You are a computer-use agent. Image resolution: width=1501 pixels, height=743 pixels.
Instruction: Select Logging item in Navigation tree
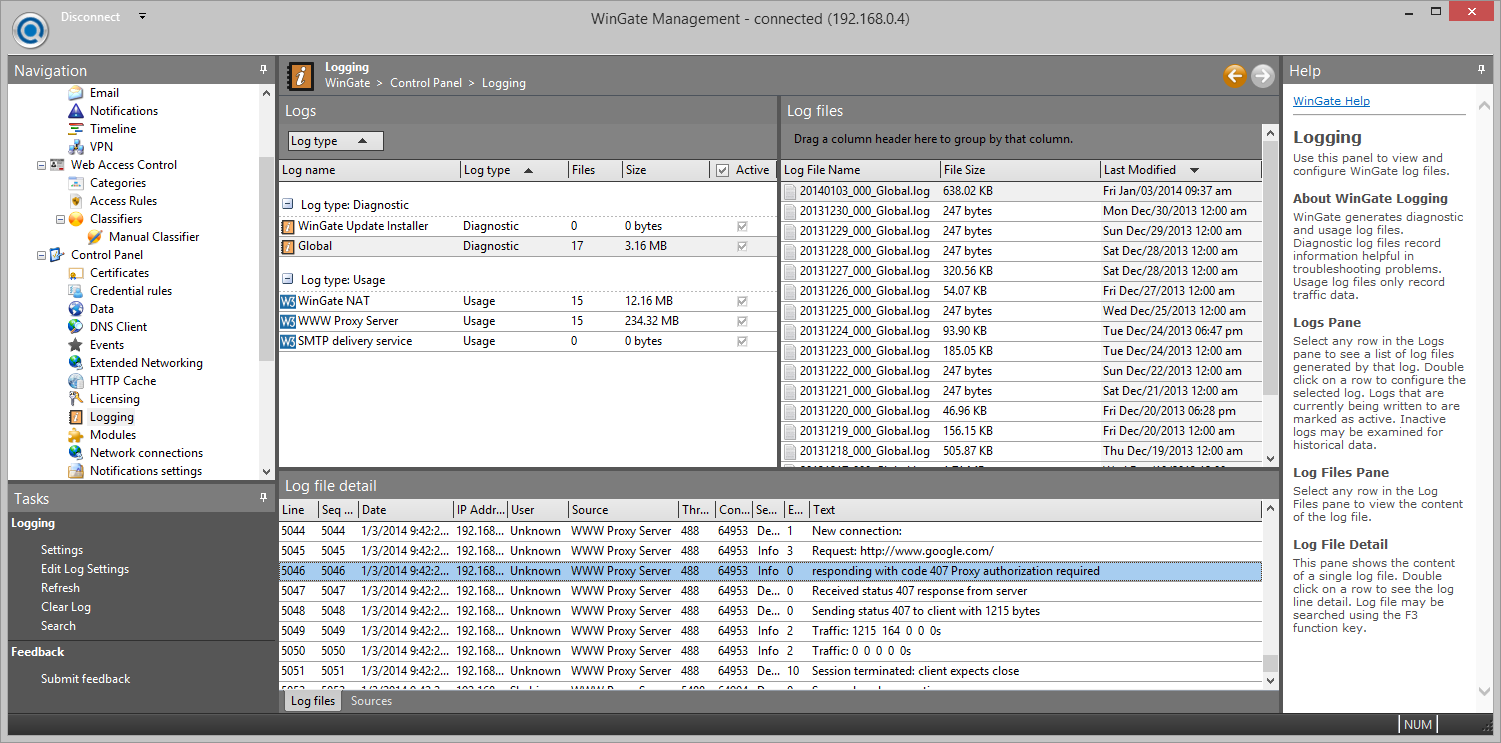pos(111,417)
